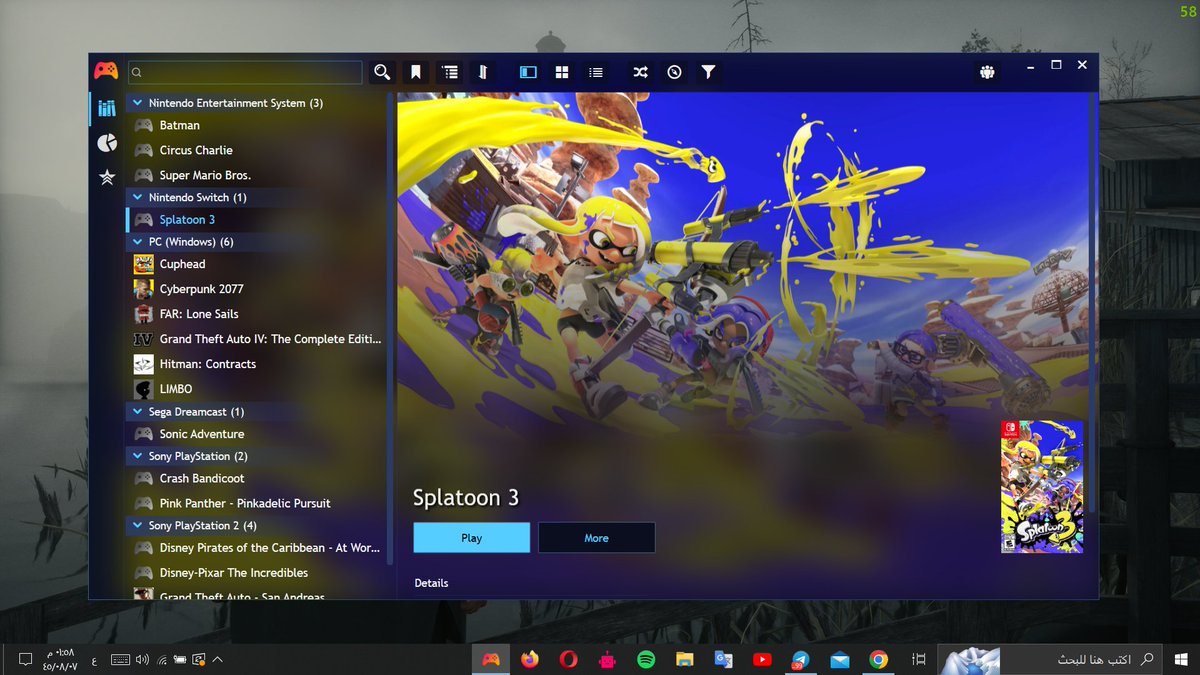Select Splatoon 3 in the game list
The height and width of the screenshot is (675, 1200).
pyautogui.click(x=257, y=220)
